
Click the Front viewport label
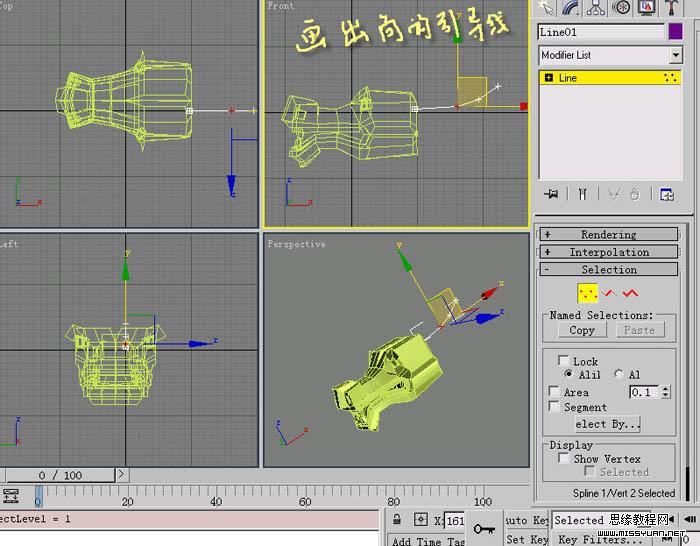click(280, 6)
